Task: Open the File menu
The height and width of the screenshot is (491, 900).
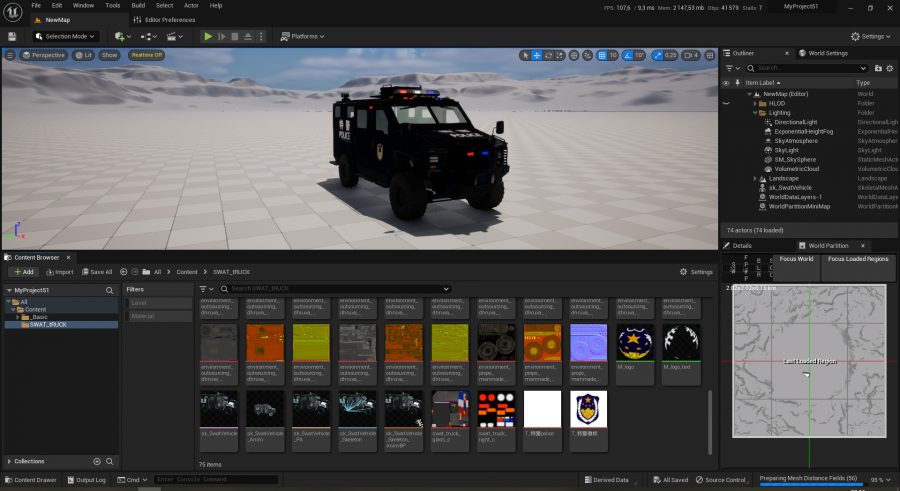Action: coord(36,5)
